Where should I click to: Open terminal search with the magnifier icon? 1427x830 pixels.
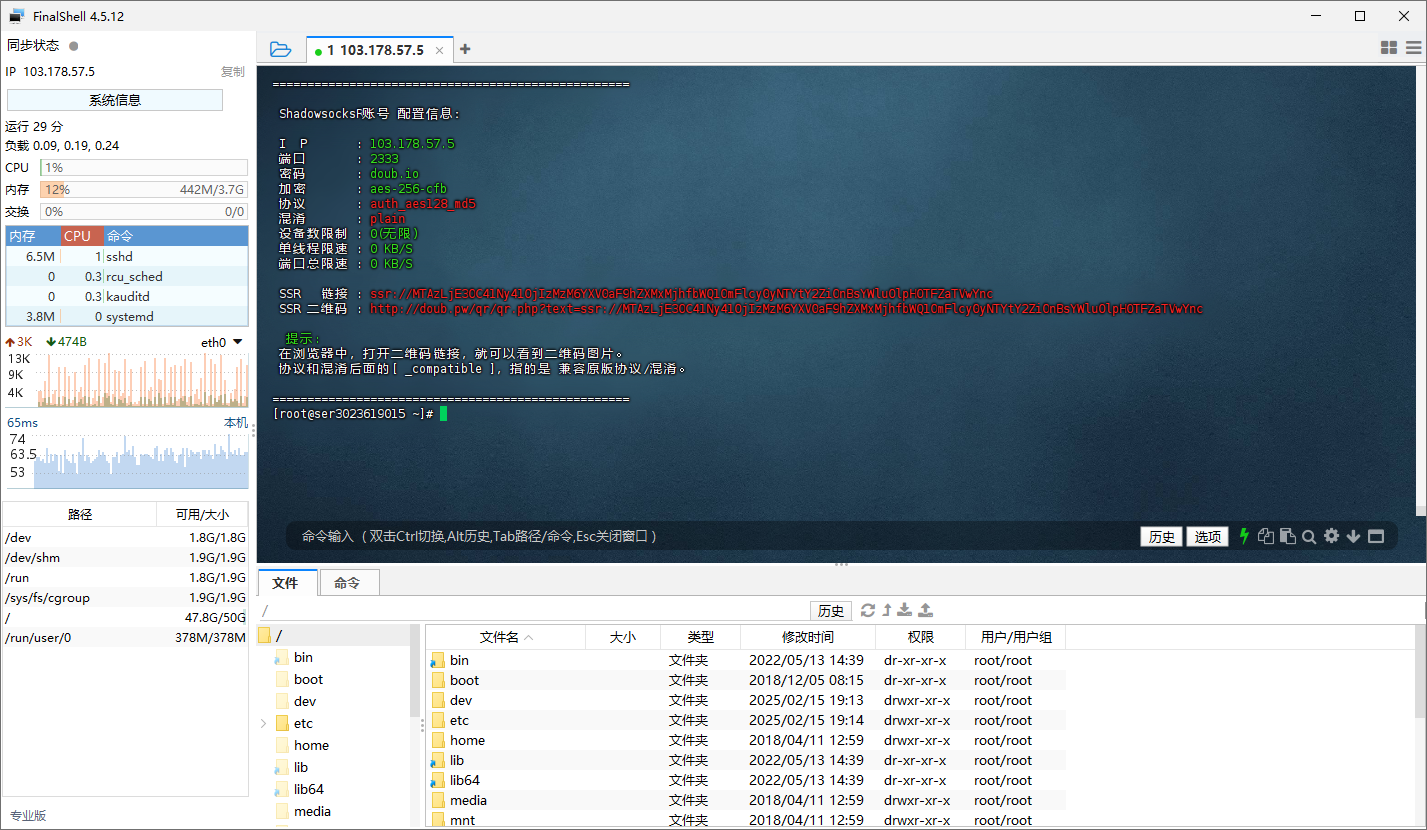(1310, 535)
